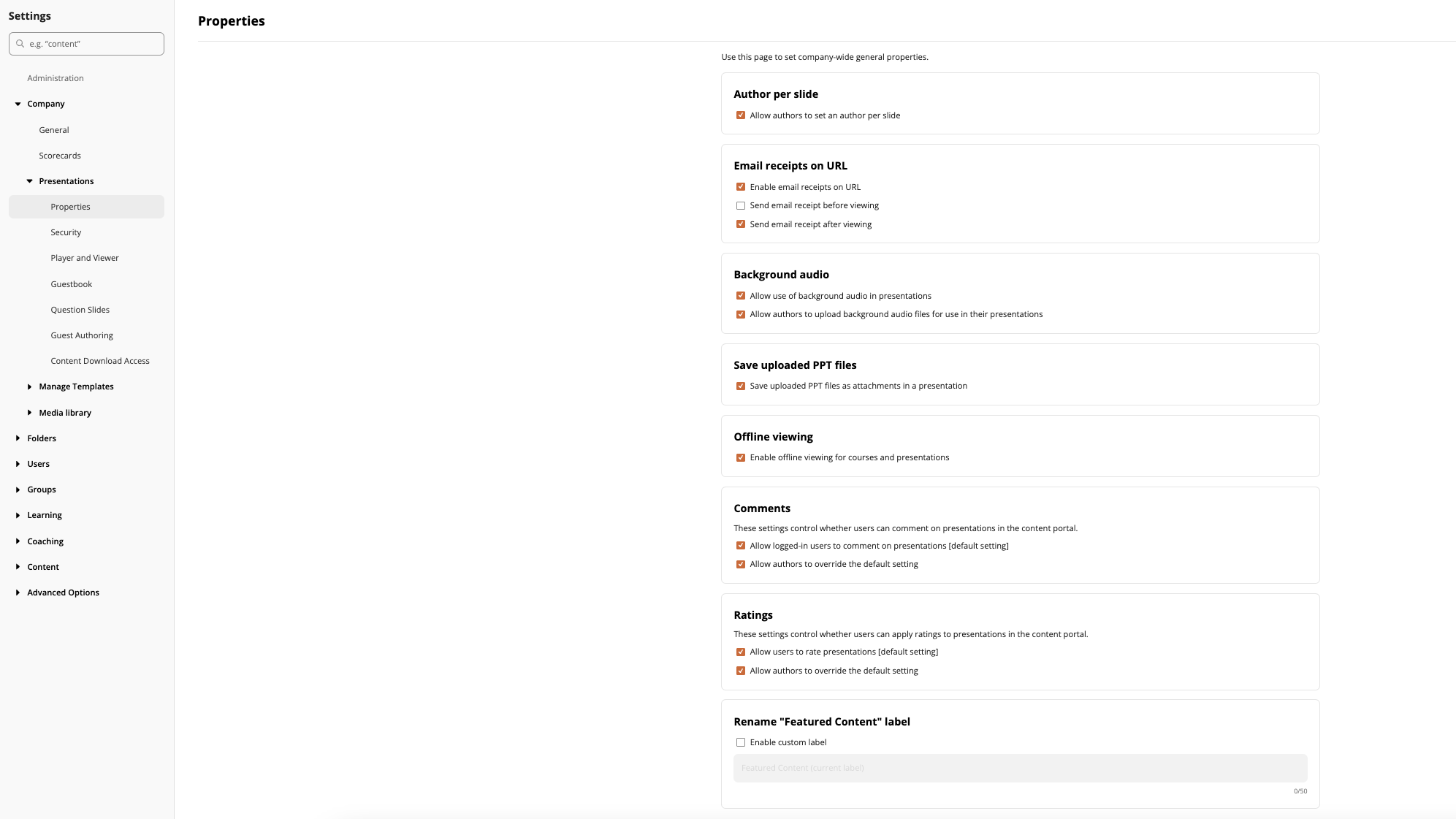Uncheck saving uploaded PPT files as attachments
The image size is (1456, 819).
point(740,386)
